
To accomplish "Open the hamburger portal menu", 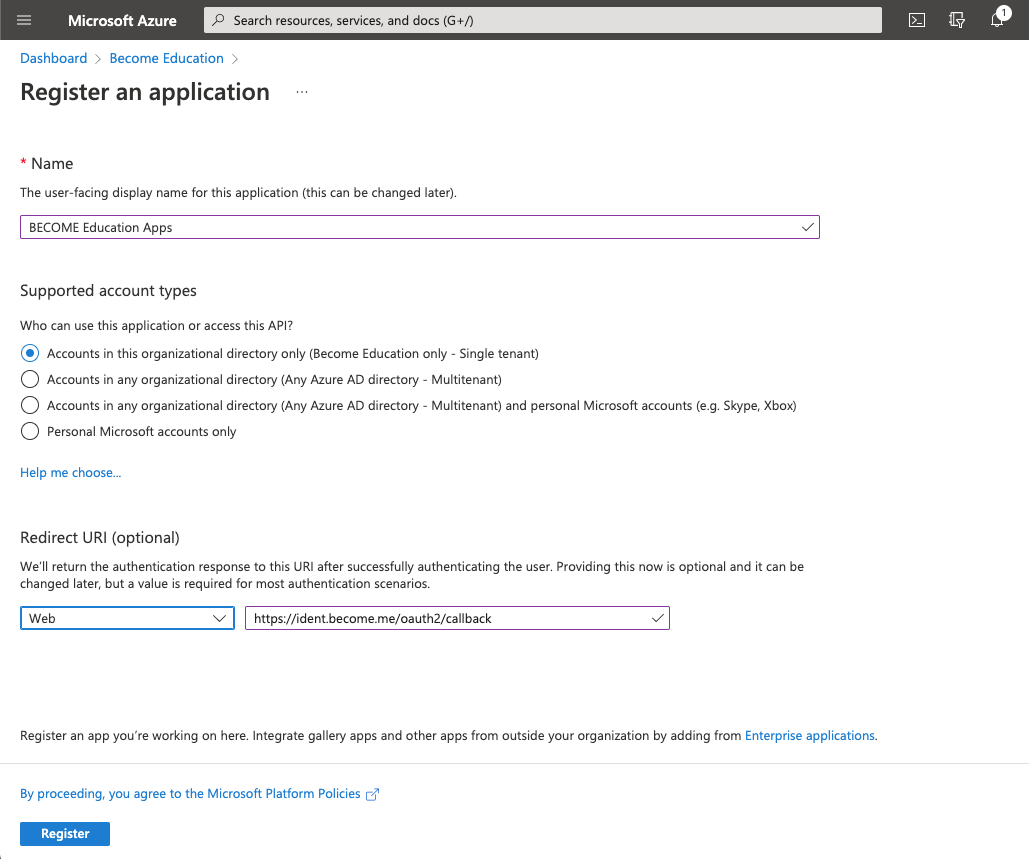I will point(24,20).
